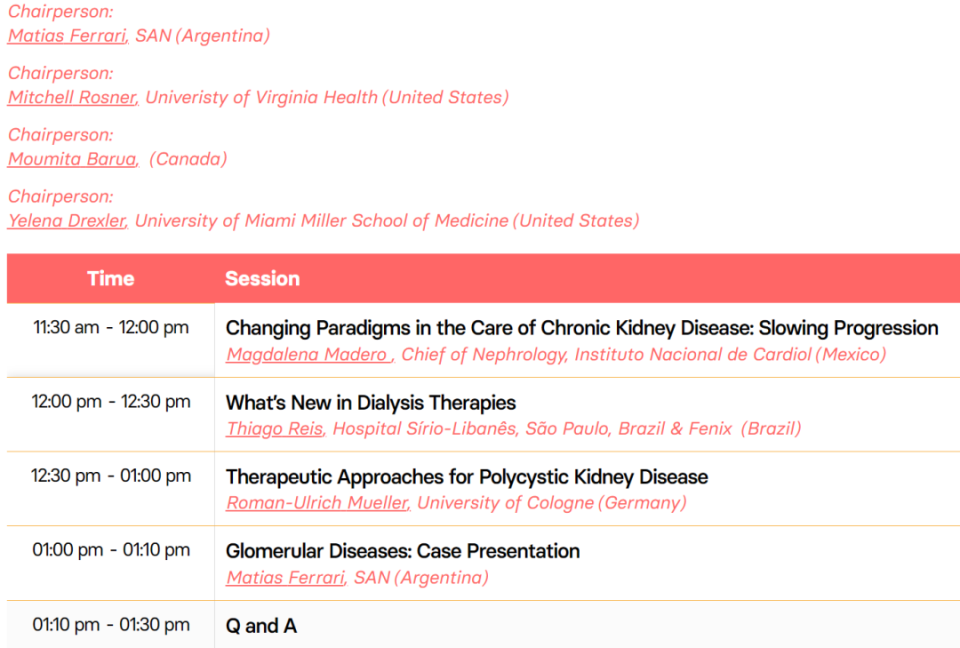The height and width of the screenshot is (648, 960).
Task: Open Yelena Drexler chairperson link
Action: point(67,220)
